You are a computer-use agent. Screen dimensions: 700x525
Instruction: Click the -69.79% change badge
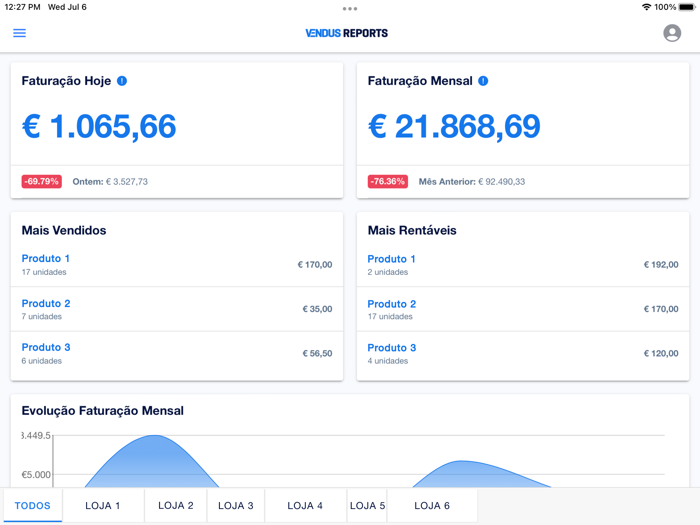[x=42, y=181]
